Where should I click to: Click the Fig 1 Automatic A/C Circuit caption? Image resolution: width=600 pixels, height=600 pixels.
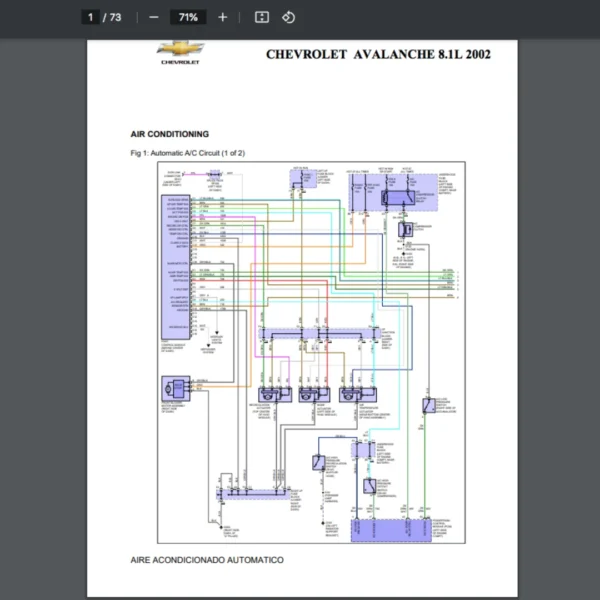point(187,153)
